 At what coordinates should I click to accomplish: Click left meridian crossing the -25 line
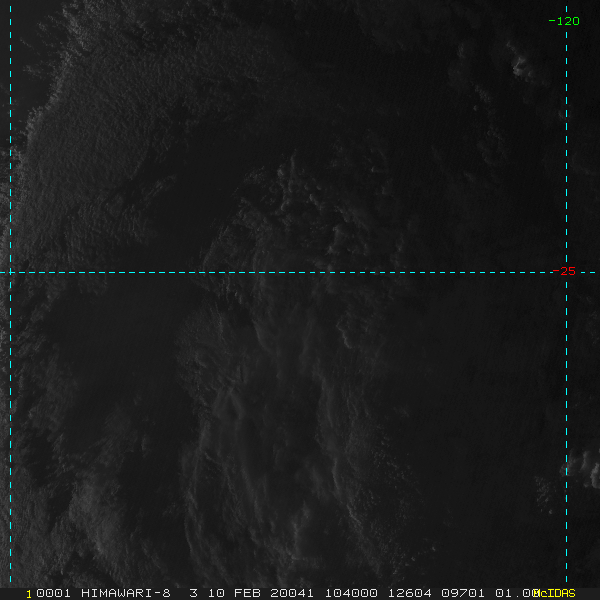click(10, 272)
